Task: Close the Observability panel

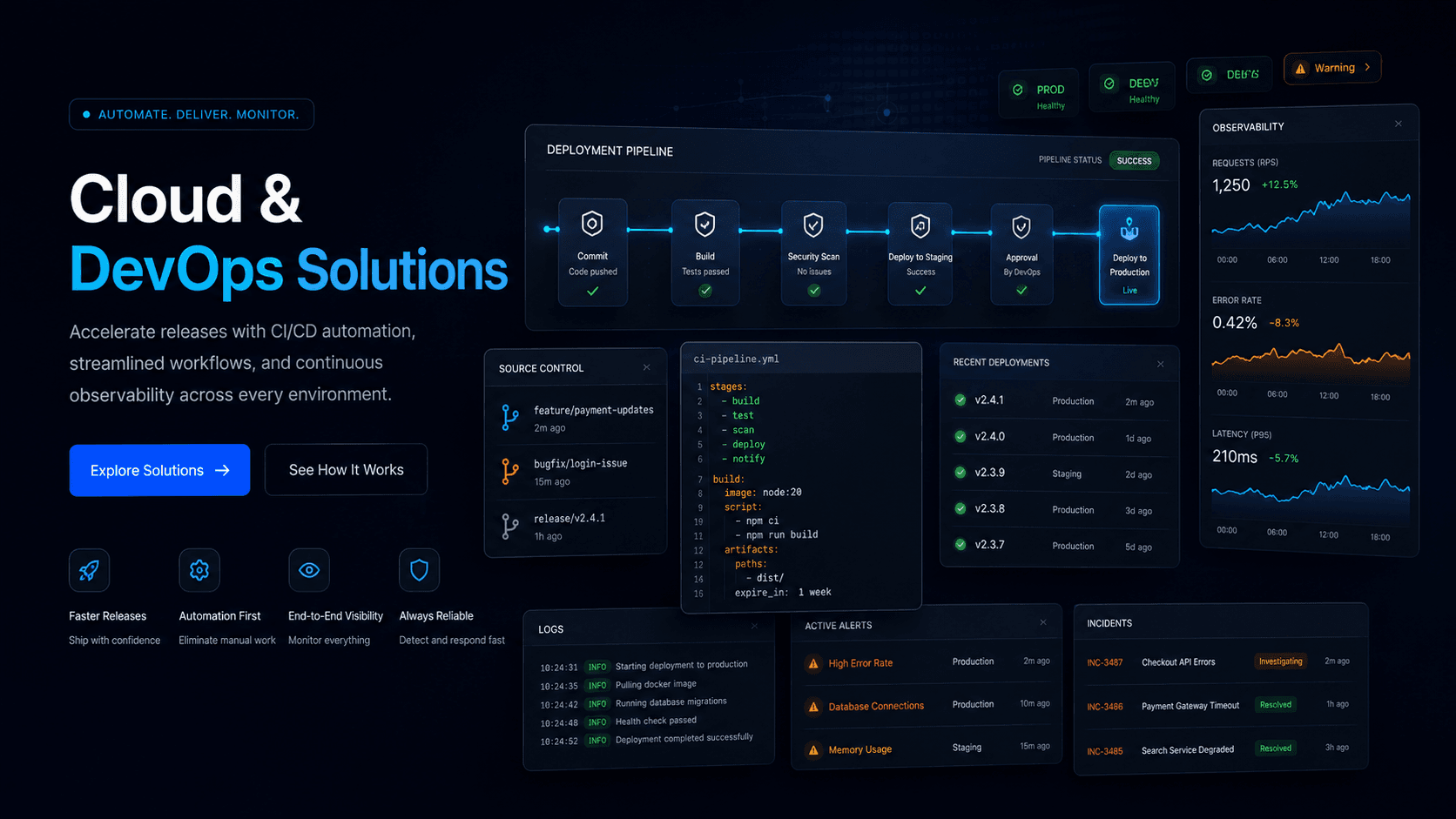Action: click(x=1399, y=124)
